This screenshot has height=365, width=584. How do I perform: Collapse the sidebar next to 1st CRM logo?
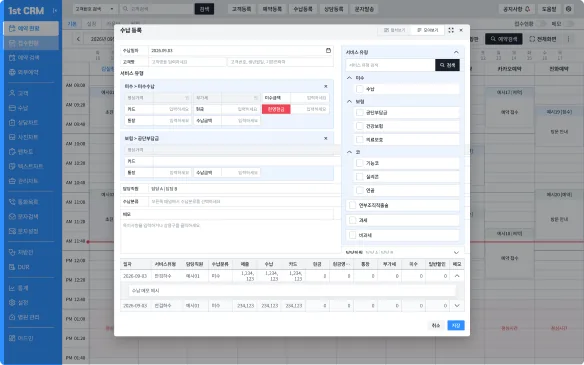pyautogui.click(x=55, y=11)
